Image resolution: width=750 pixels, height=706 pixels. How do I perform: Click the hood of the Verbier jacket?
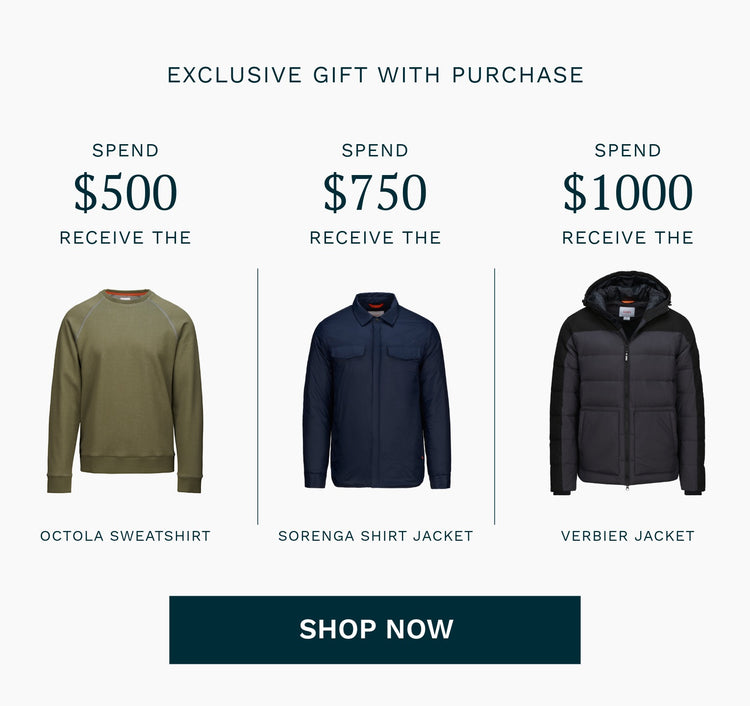tap(627, 289)
